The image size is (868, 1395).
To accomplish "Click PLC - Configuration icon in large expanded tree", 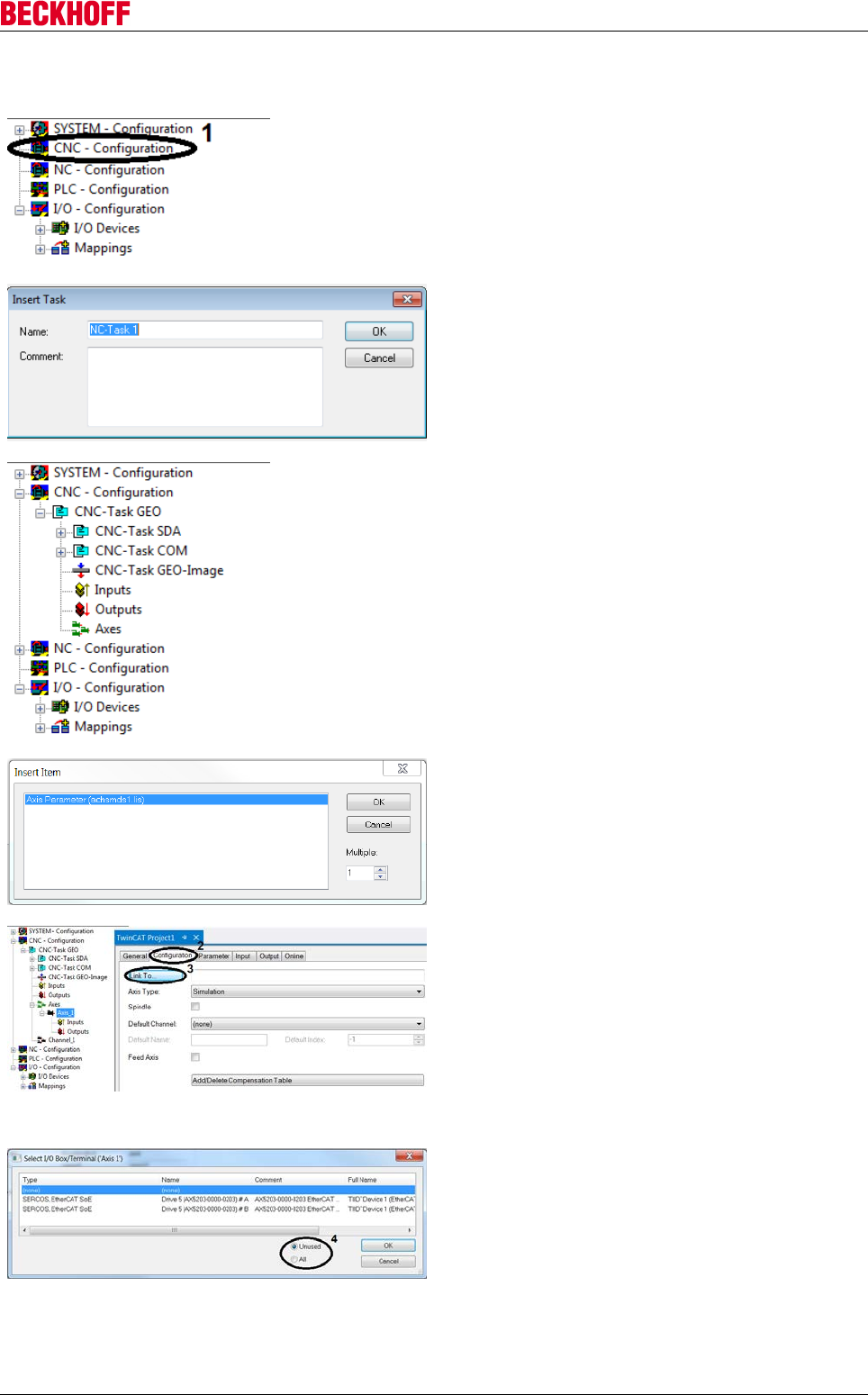I will tap(40, 668).
